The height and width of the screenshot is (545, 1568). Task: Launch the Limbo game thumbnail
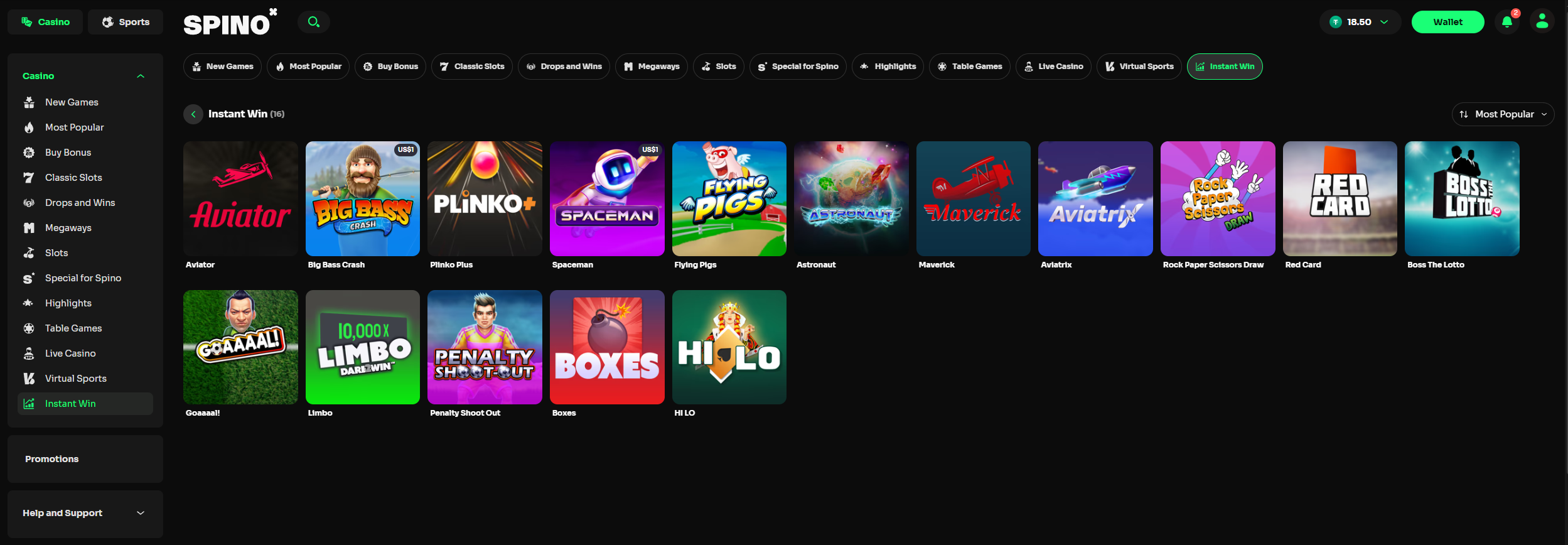click(363, 347)
